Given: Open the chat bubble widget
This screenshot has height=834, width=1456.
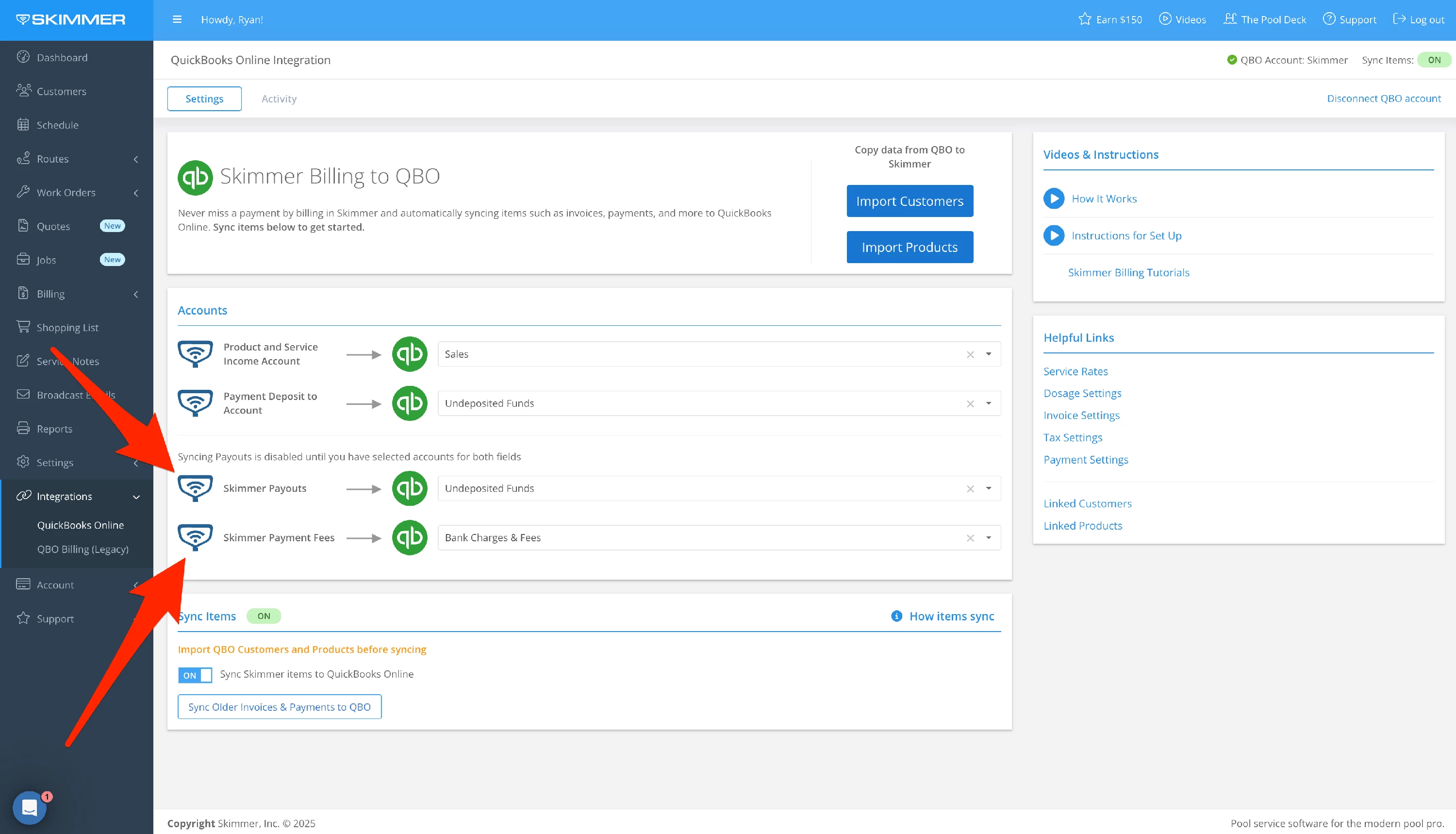Looking at the screenshot, I should pos(29,808).
